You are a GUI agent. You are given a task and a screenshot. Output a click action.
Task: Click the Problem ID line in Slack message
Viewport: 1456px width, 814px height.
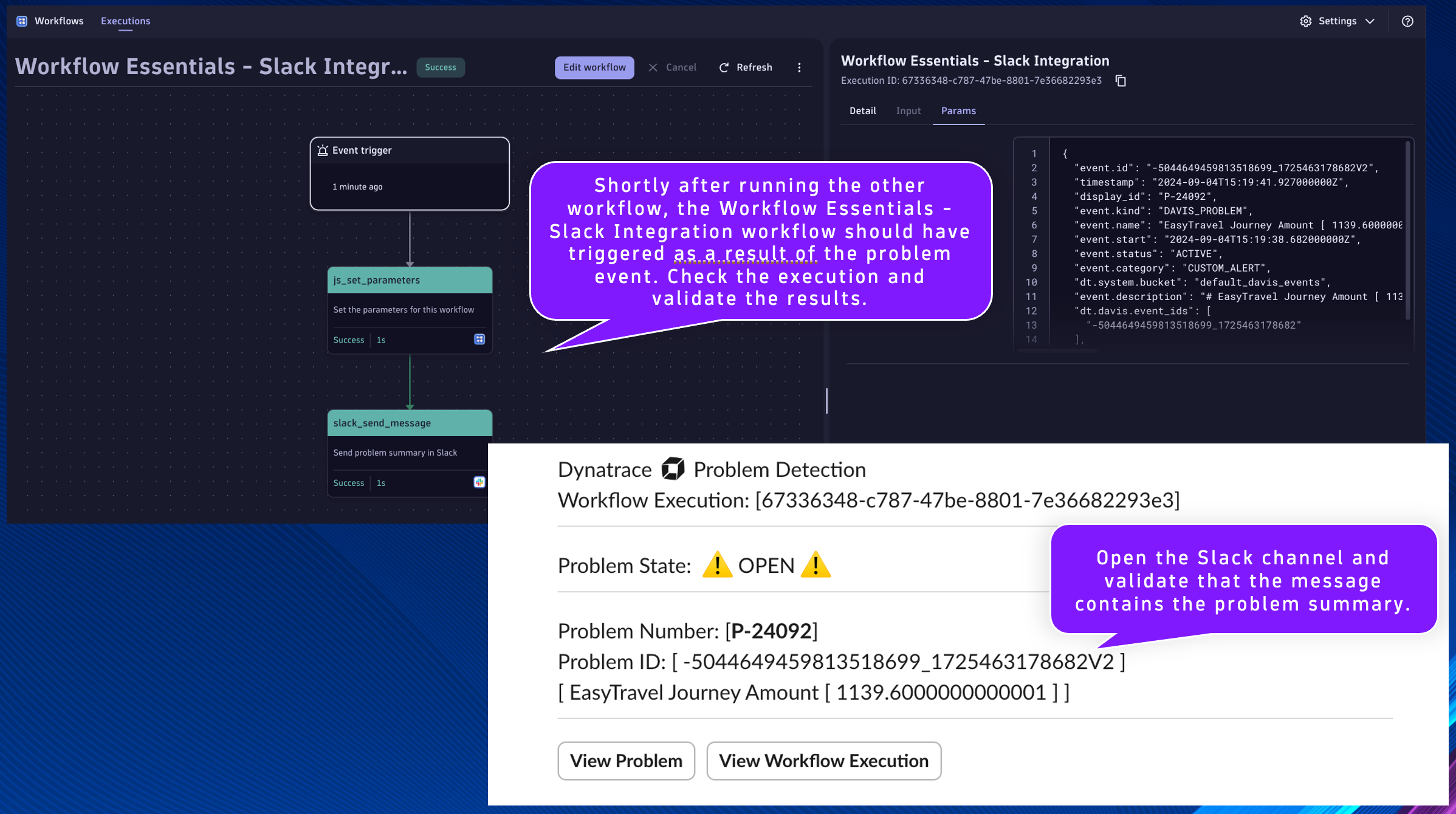tap(842, 662)
